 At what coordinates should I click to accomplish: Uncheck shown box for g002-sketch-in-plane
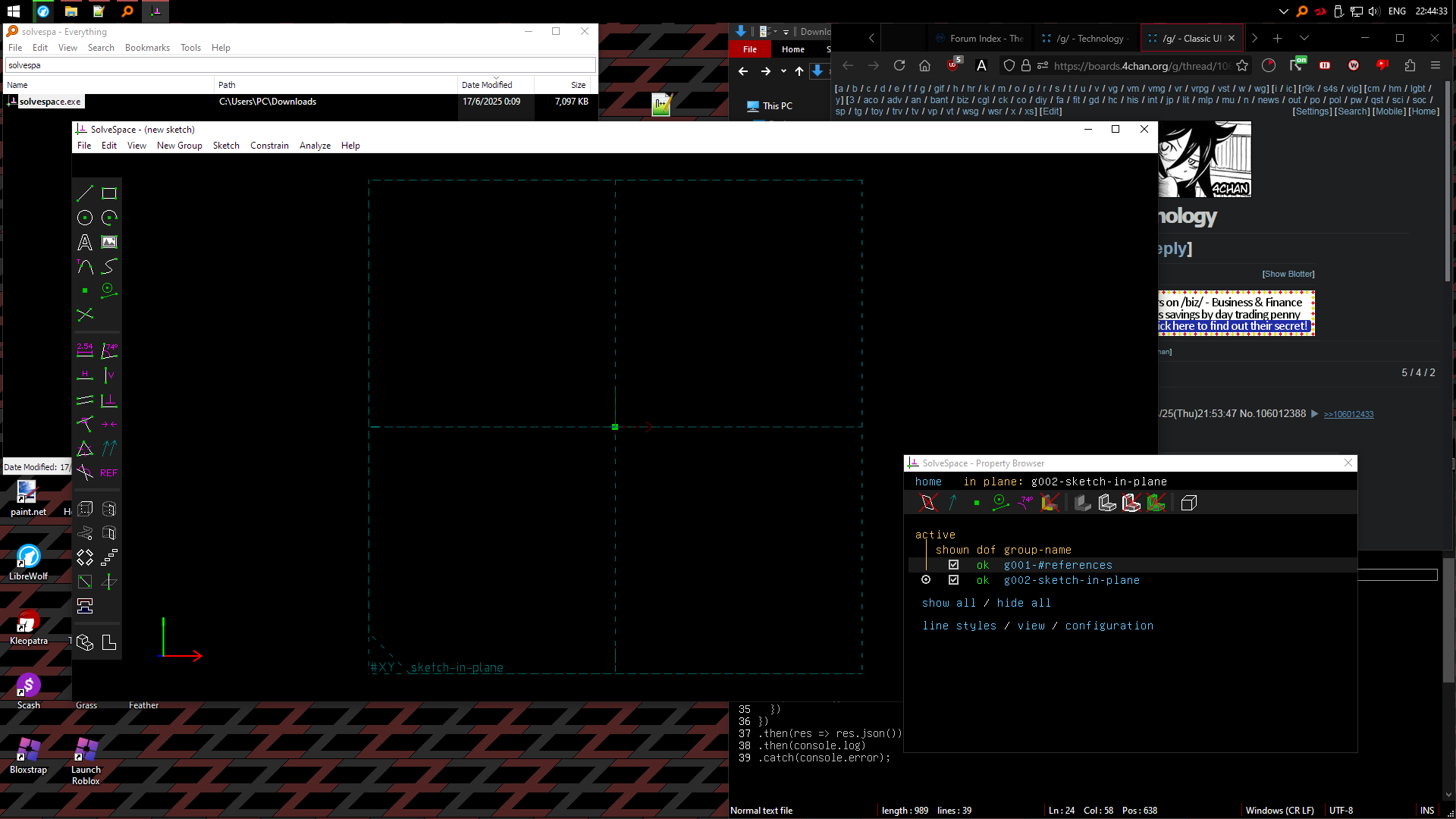tap(953, 580)
